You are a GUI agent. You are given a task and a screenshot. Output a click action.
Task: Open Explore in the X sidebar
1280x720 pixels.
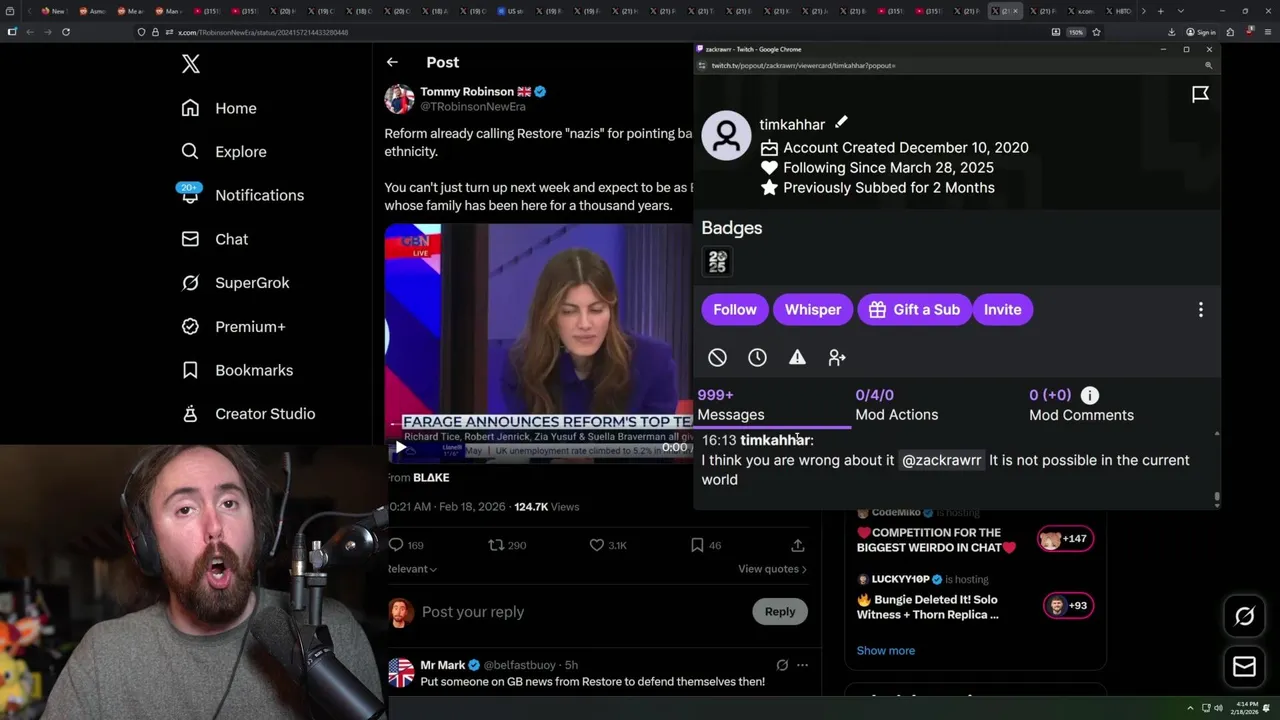pyautogui.click(x=224, y=152)
